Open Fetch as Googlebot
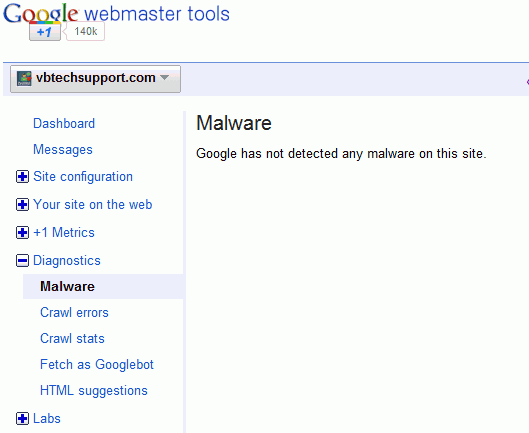Viewport: 529px width, 433px height. pos(97,364)
